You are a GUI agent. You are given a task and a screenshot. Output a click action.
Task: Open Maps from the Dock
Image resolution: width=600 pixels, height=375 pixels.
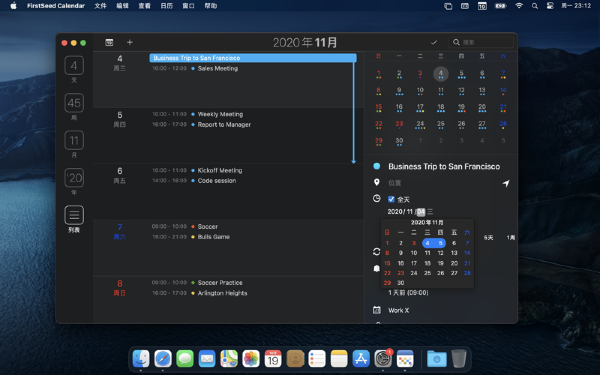229,359
